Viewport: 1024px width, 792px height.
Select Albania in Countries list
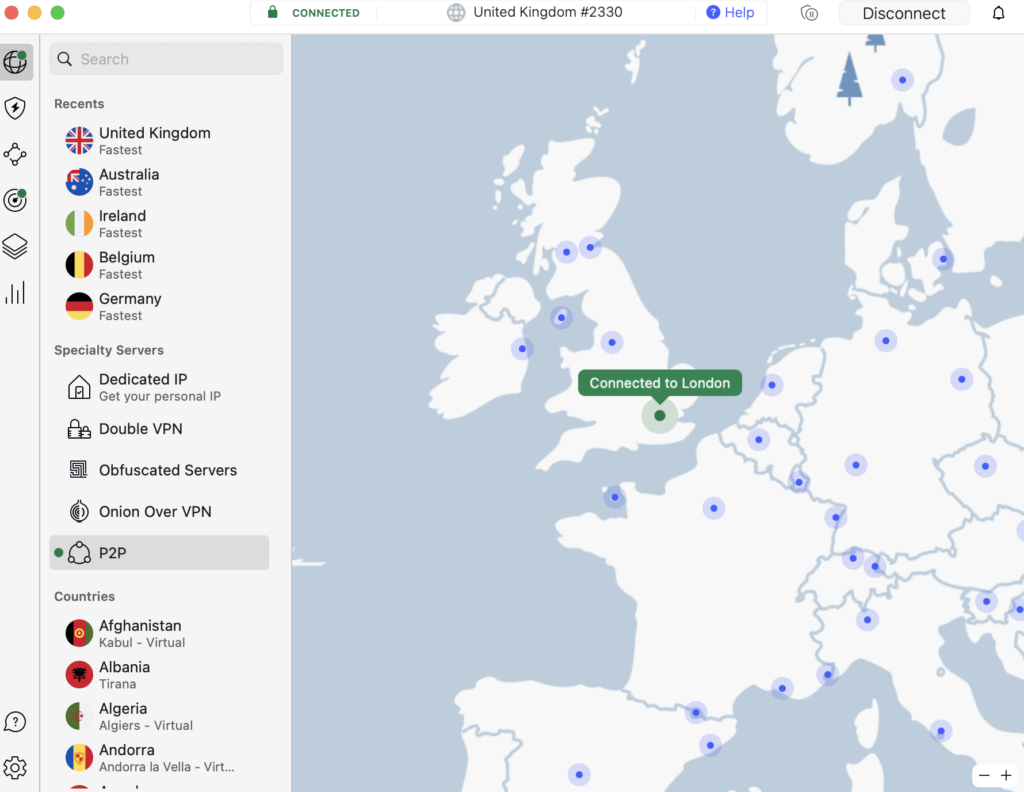159,674
